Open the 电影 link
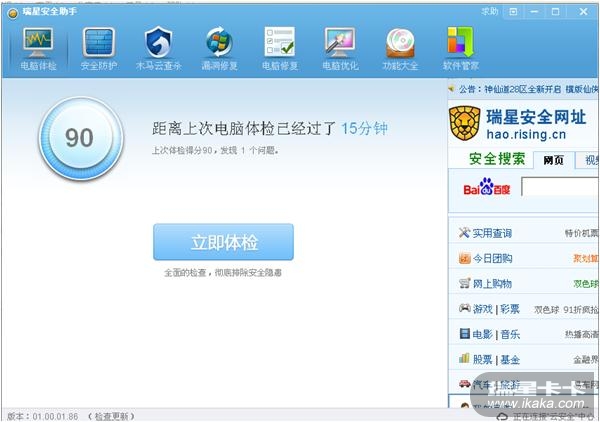 click(483, 334)
